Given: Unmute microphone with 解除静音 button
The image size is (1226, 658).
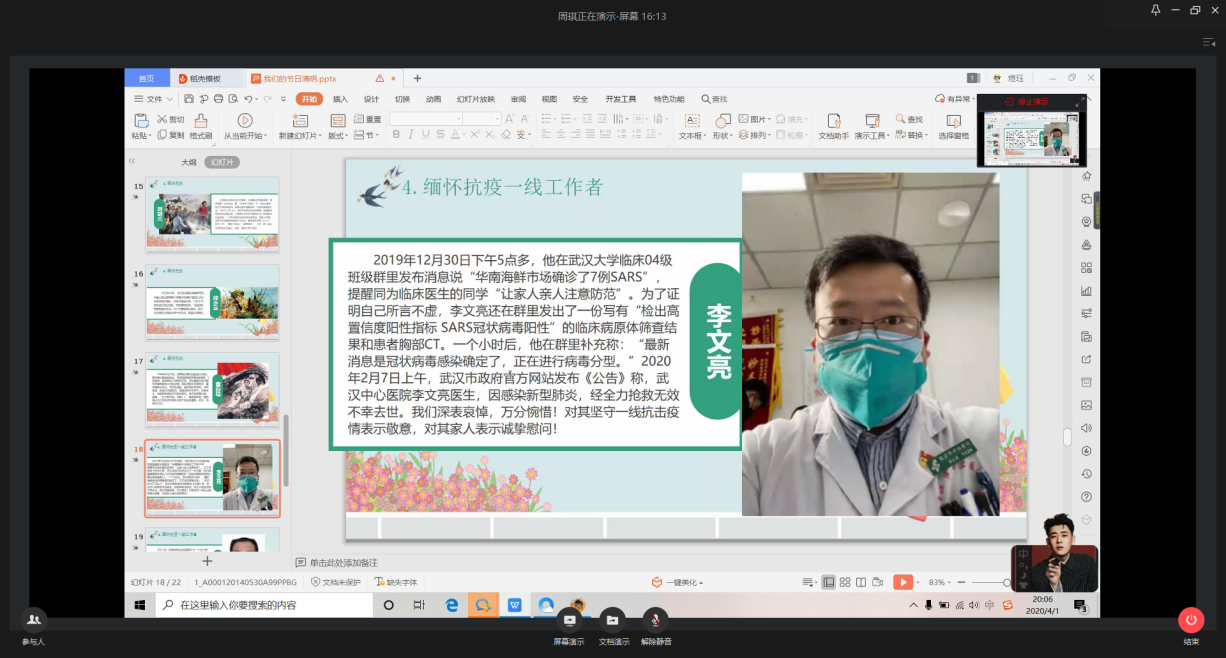Looking at the screenshot, I should pyautogui.click(x=656, y=621).
